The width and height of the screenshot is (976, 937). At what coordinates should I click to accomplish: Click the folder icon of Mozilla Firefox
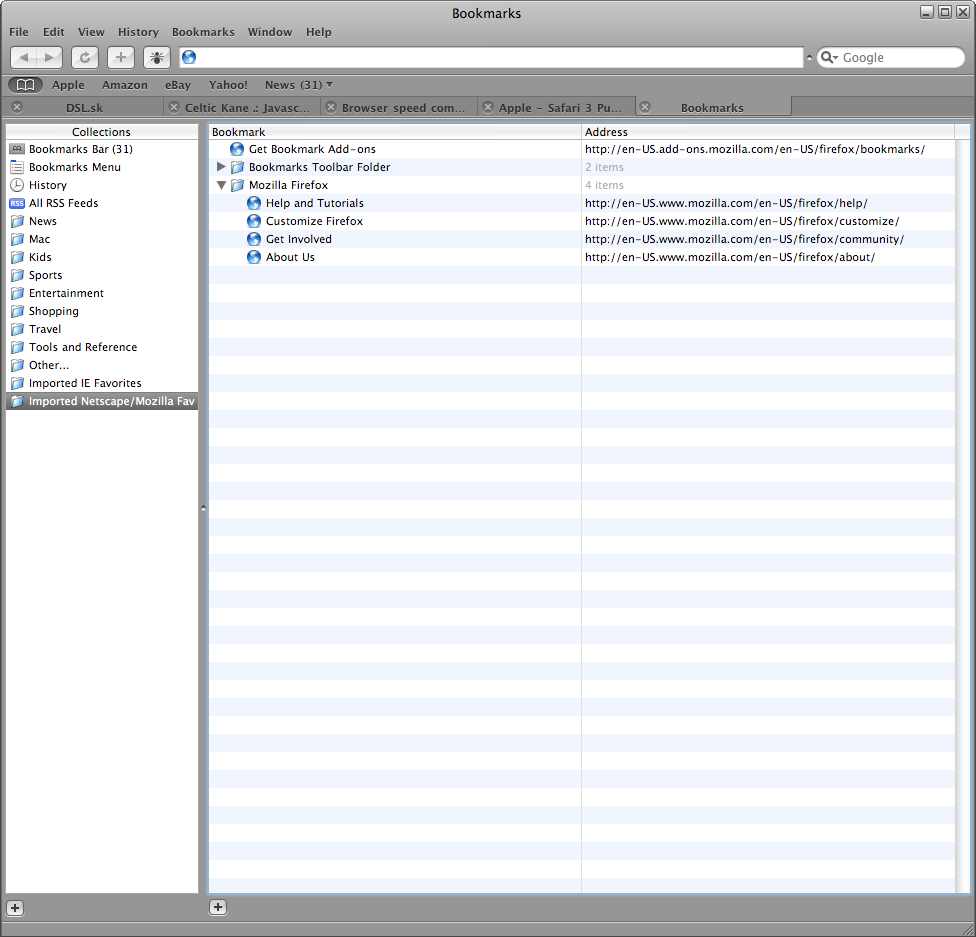pos(237,185)
